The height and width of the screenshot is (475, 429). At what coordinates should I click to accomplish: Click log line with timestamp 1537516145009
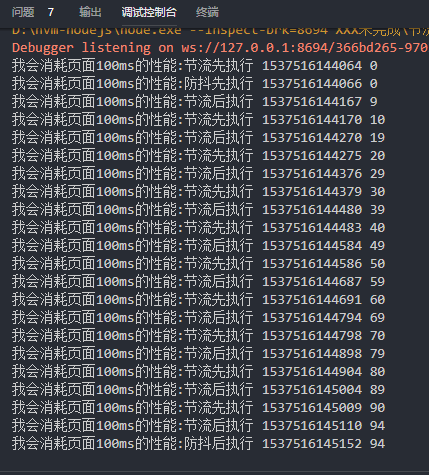[198, 408]
